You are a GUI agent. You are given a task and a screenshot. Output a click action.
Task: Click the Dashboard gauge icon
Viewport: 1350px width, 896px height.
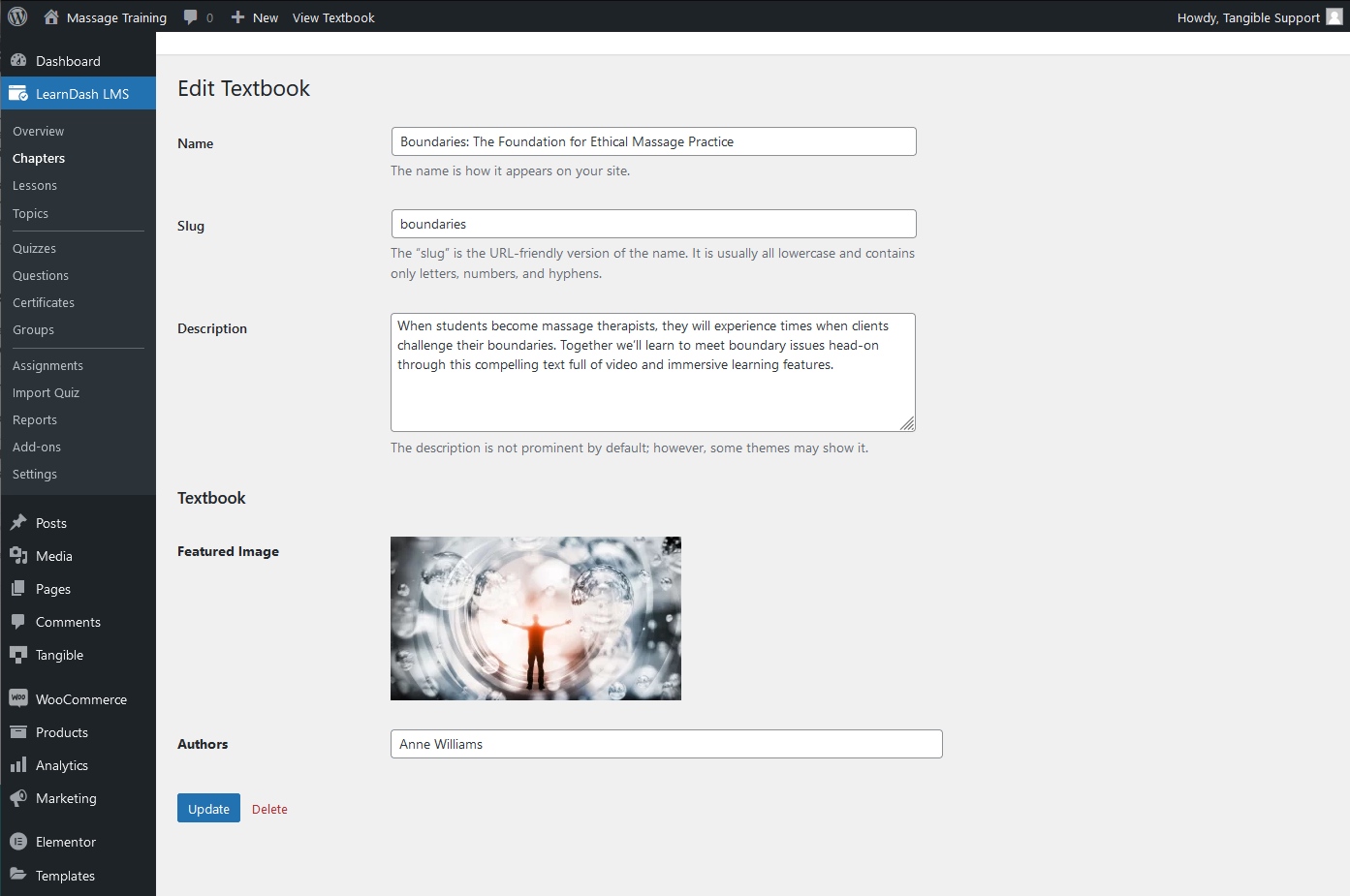tap(18, 61)
